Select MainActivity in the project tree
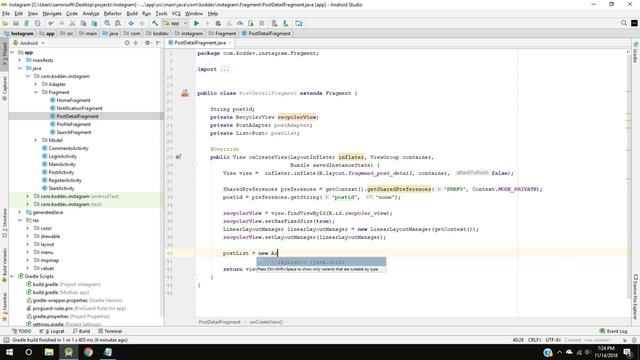The image size is (640, 360). pos(62,164)
